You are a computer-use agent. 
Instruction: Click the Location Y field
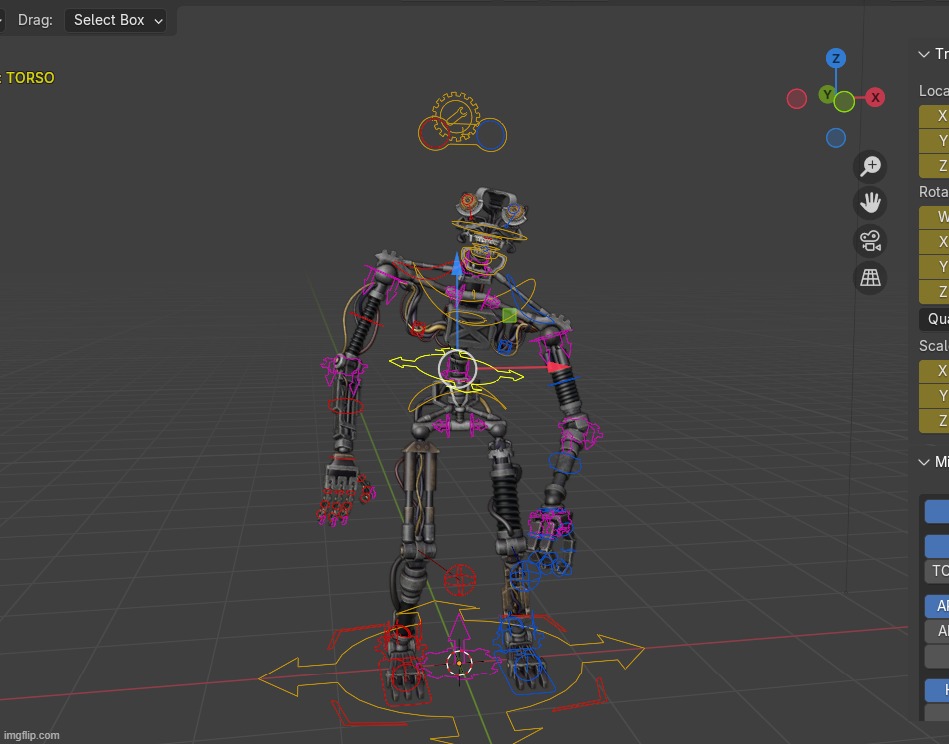pos(934,141)
